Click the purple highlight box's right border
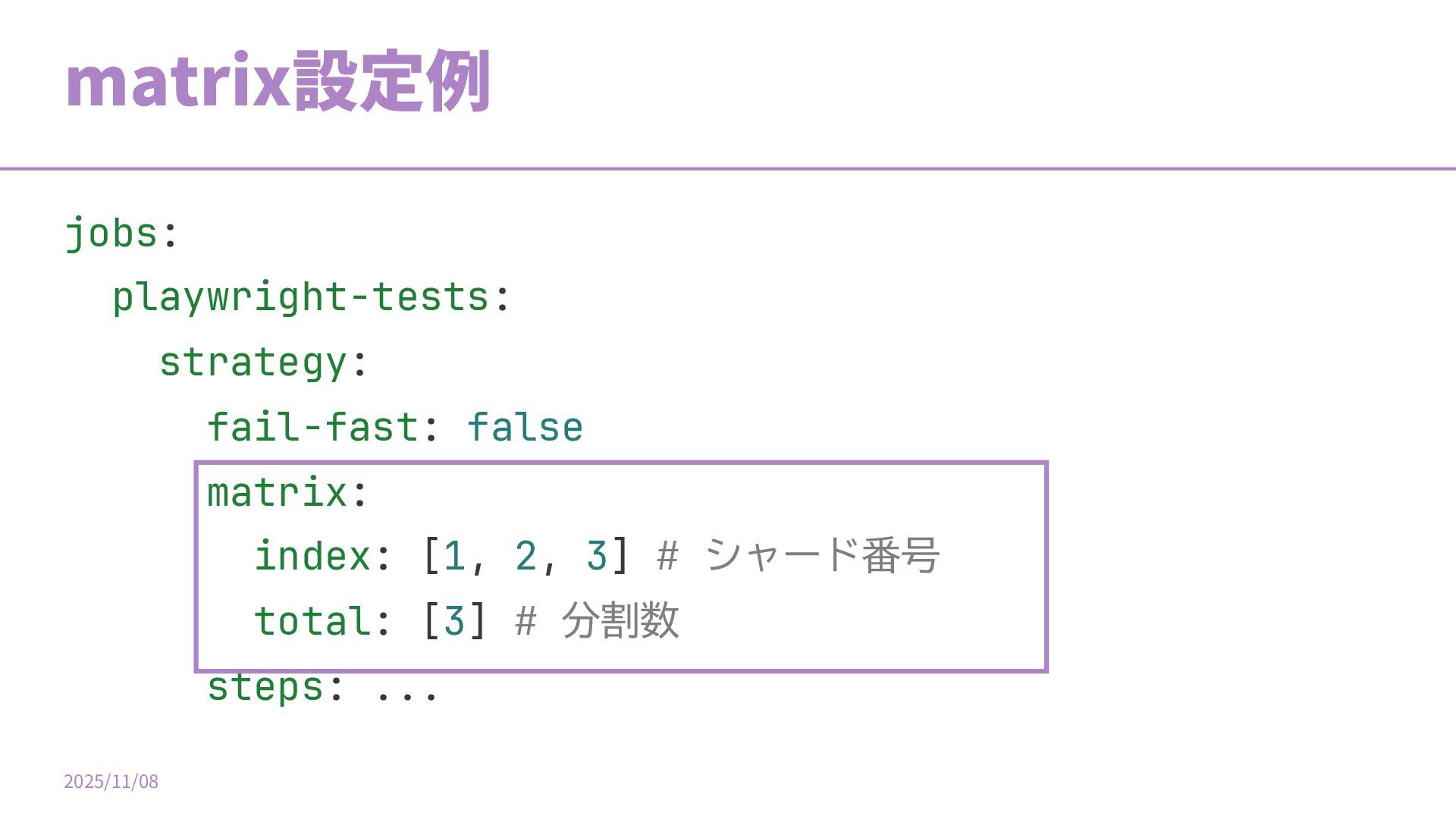Image resolution: width=1456 pixels, height=819 pixels. pyautogui.click(x=1046, y=566)
